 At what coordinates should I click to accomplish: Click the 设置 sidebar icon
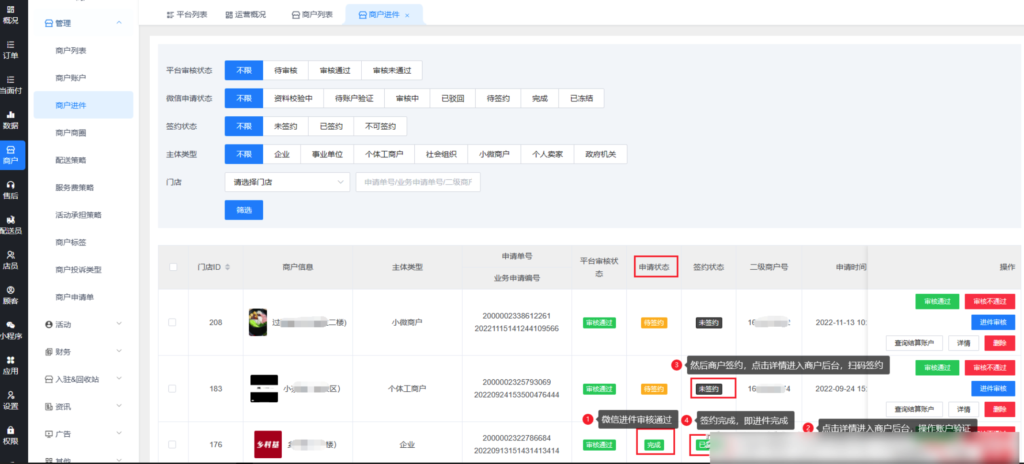11,399
